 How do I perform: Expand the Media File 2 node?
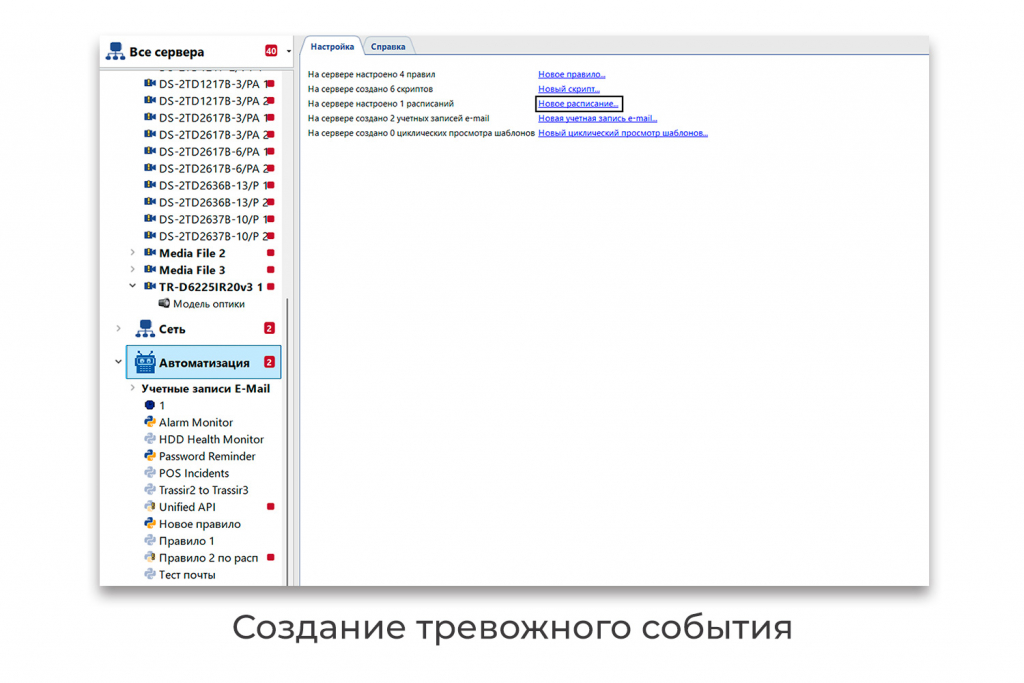click(x=133, y=253)
